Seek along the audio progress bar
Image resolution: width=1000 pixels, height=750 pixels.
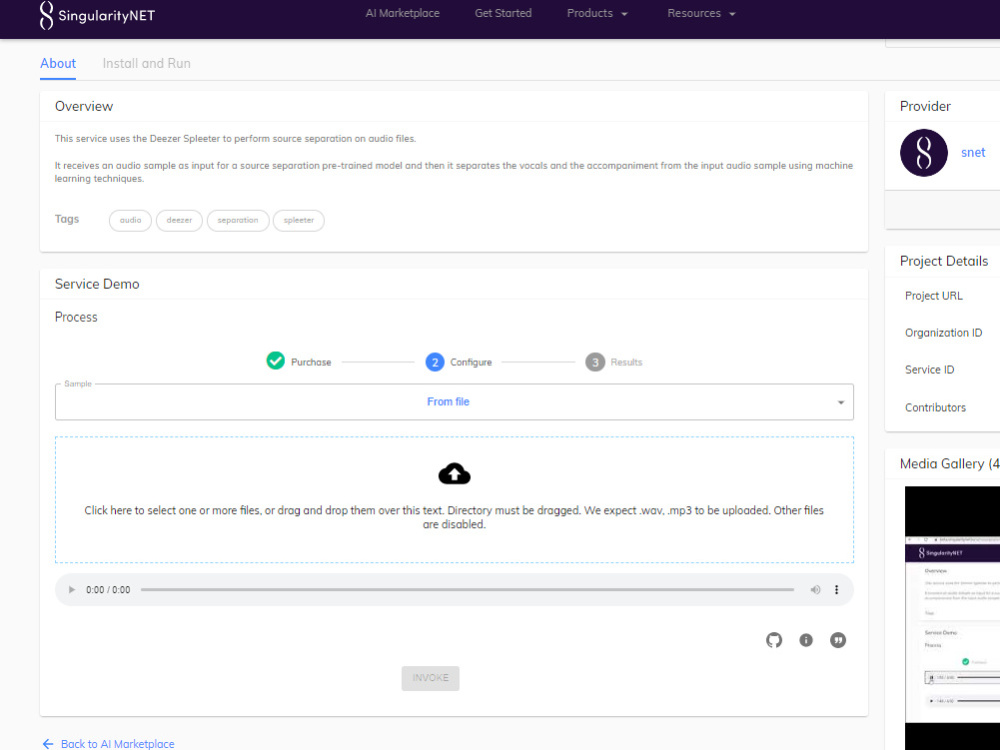467,590
